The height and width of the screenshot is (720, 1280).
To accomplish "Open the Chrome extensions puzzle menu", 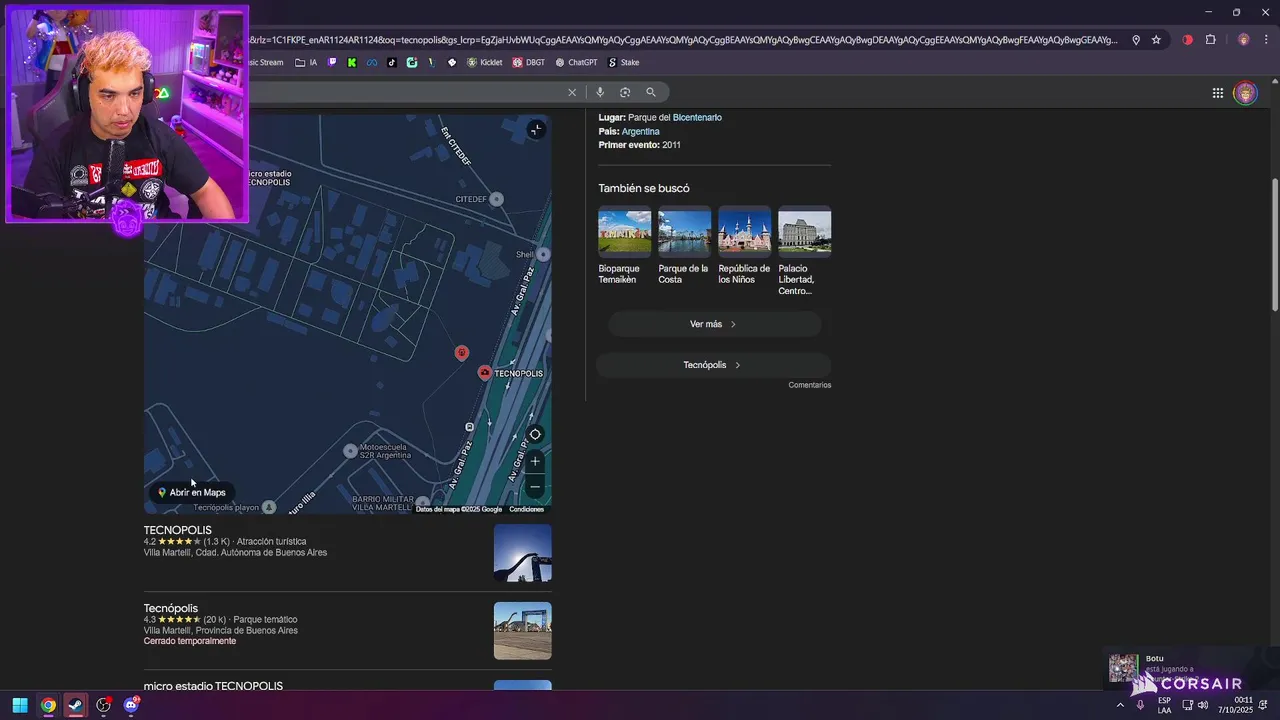I will [x=1211, y=40].
